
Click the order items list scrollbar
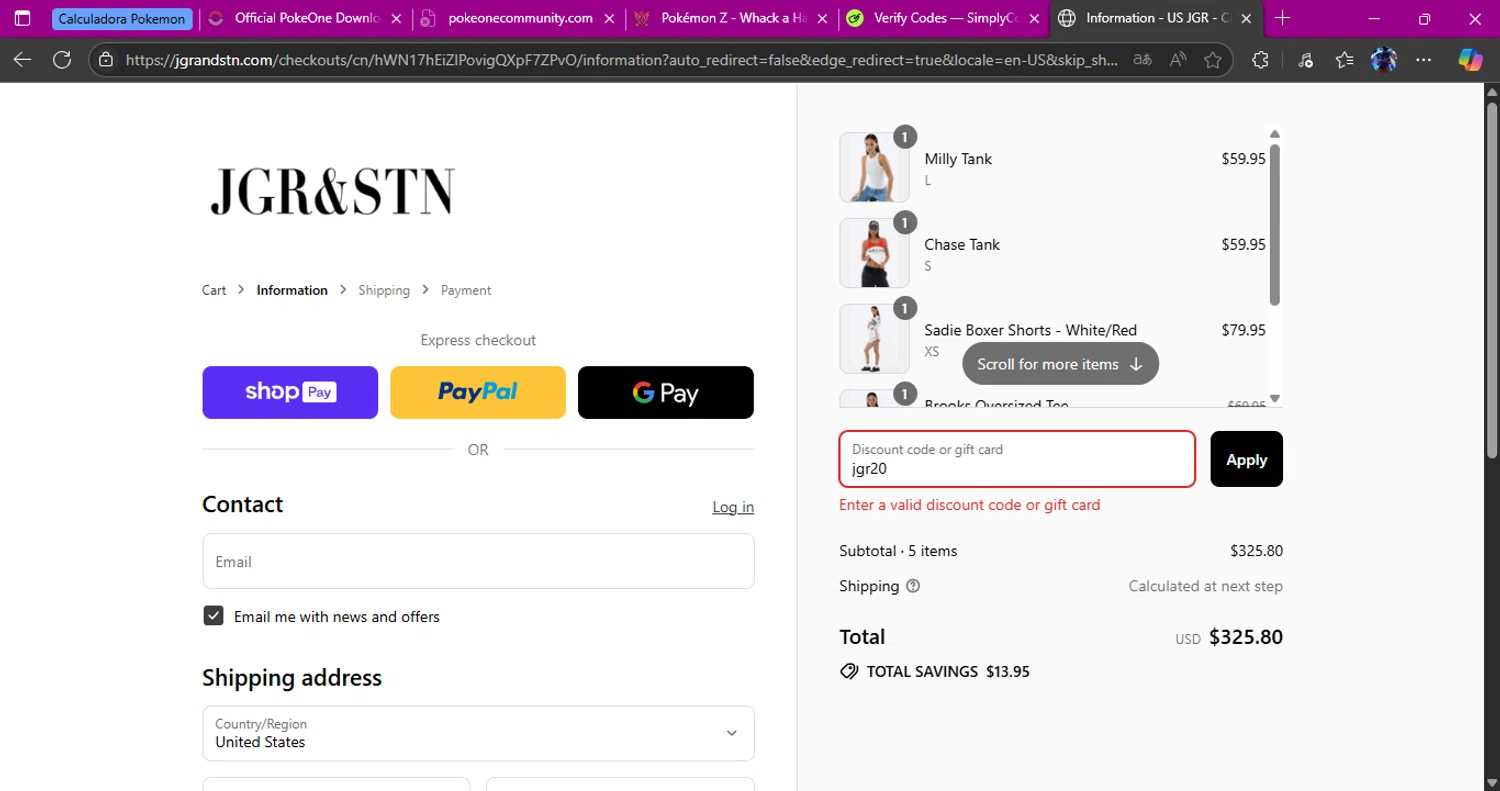pyautogui.click(x=1274, y=225)
